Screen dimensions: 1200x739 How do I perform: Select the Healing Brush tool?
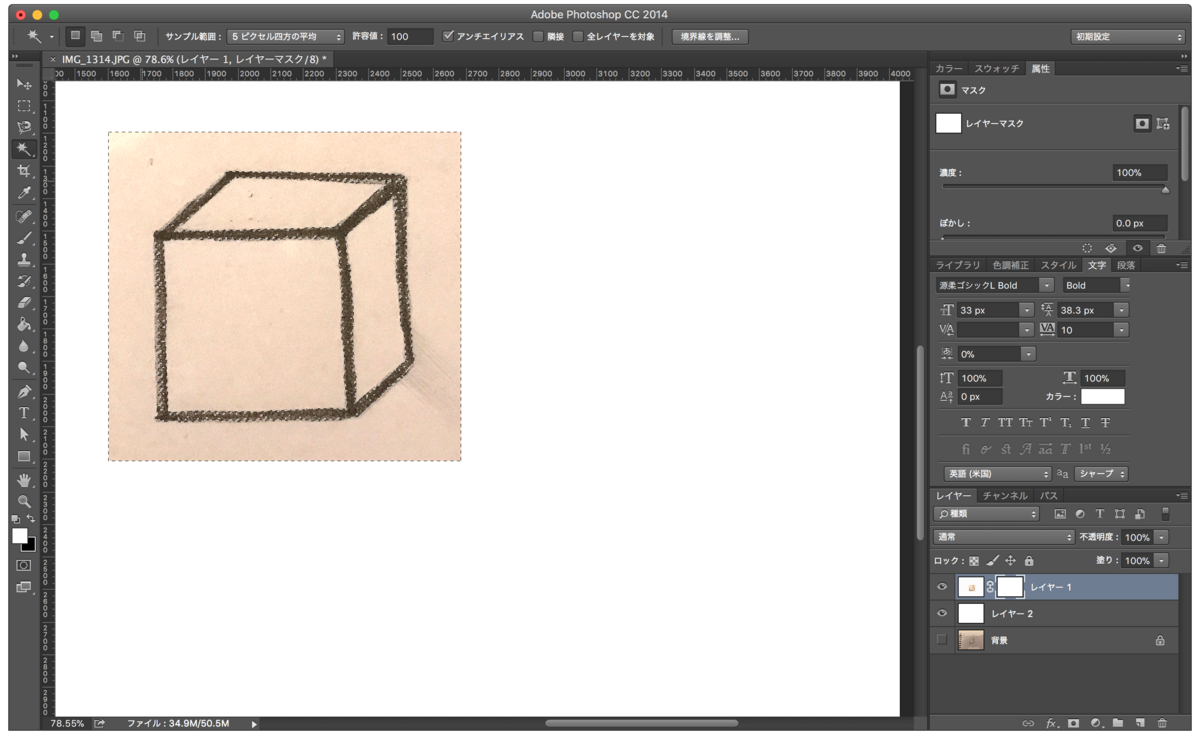pos(24,216)
